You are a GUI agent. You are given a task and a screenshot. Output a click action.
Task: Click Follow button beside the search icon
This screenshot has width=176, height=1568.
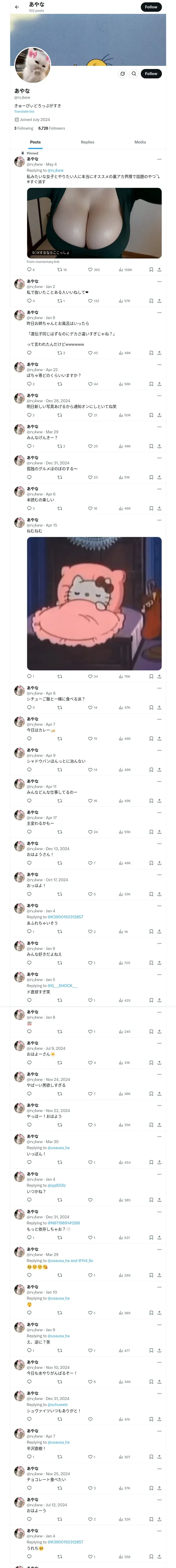[x=151, y=74]
